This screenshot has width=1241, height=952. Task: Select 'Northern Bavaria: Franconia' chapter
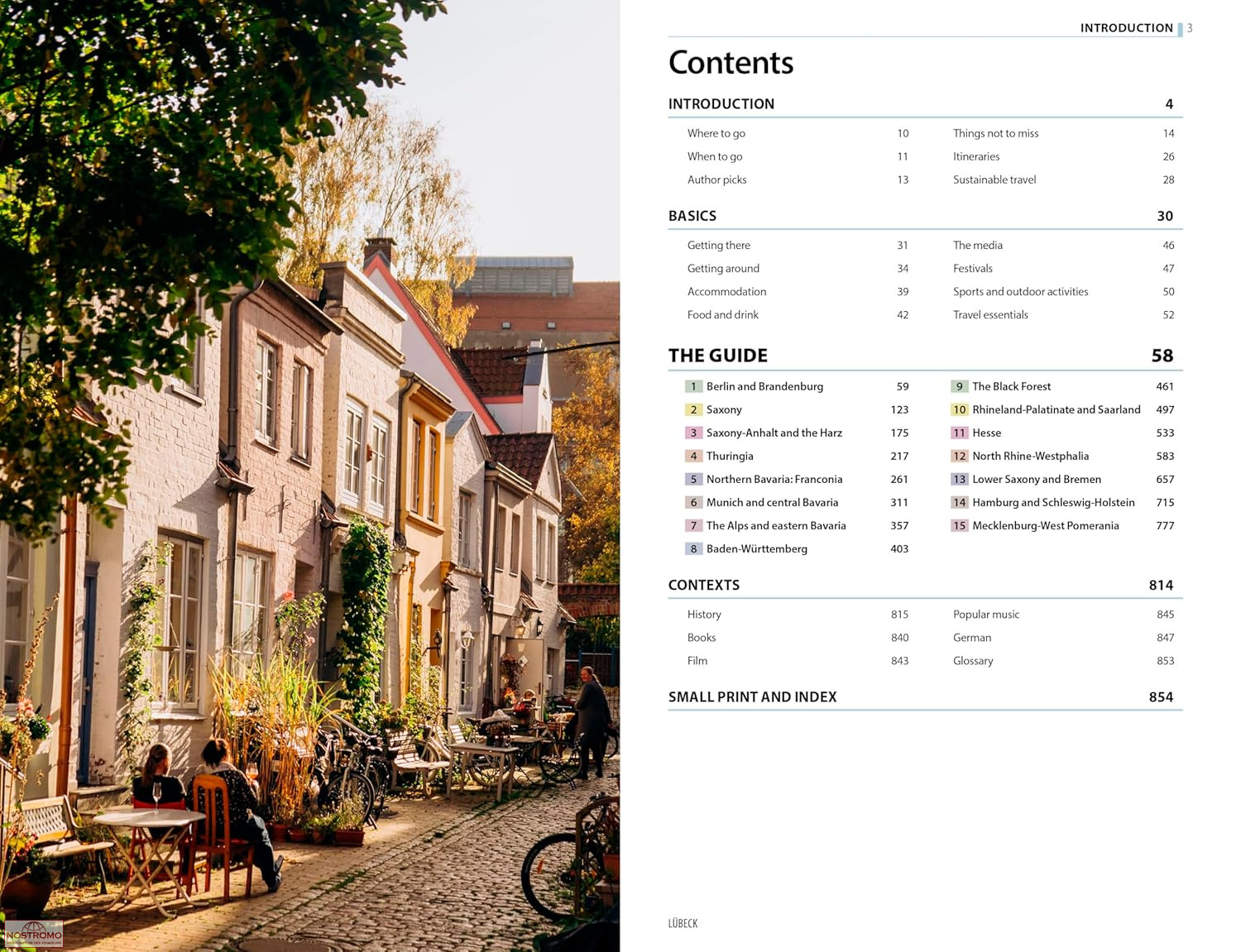coord(774,479)
